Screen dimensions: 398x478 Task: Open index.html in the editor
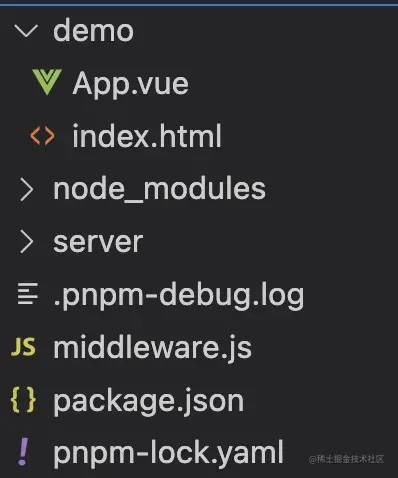click(147, 136)
